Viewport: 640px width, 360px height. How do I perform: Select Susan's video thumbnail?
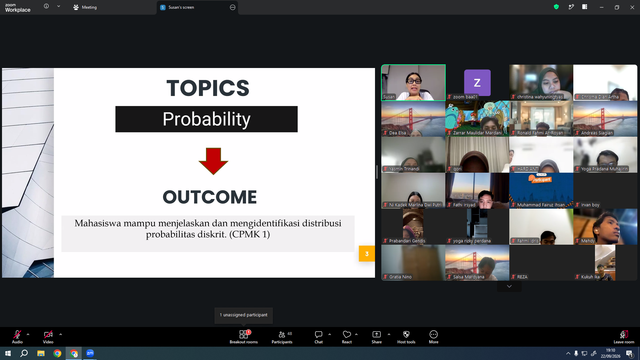[x=413, y=82]
